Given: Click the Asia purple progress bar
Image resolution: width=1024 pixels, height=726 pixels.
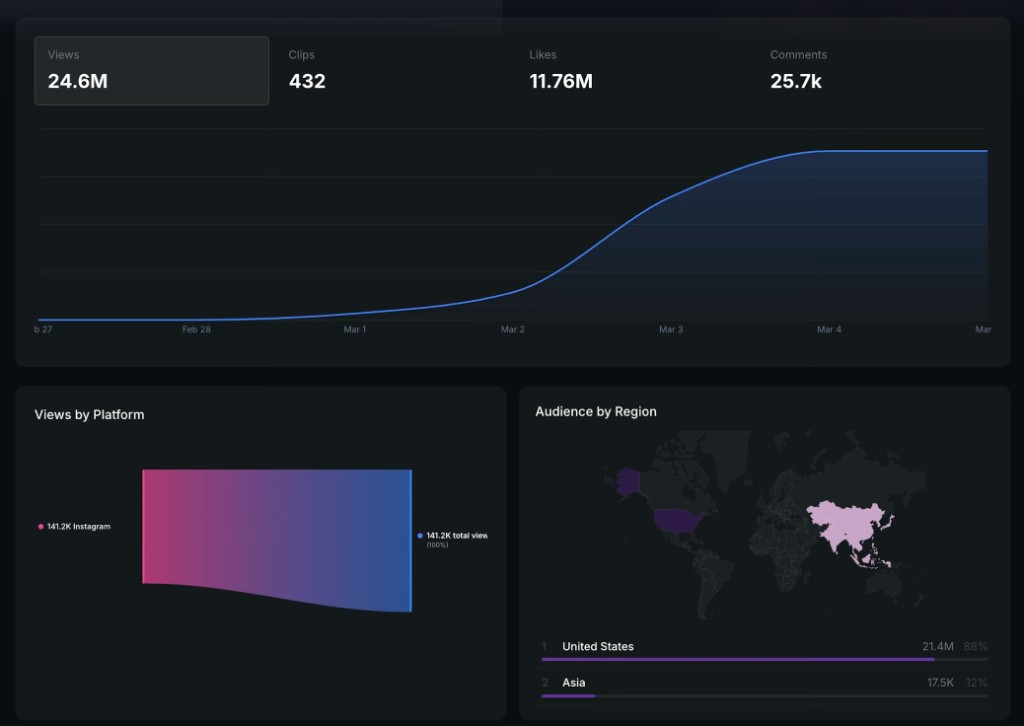Looking at the screenshot, I should coord(568,695).
